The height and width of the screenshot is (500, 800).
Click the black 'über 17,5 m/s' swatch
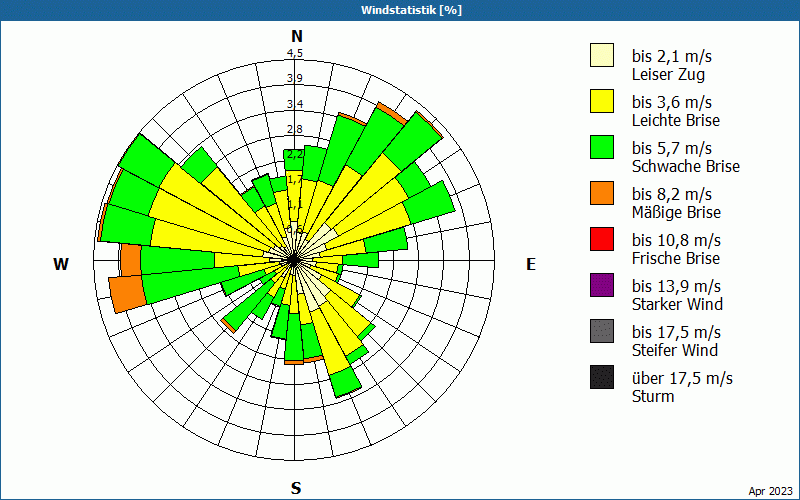602,377
